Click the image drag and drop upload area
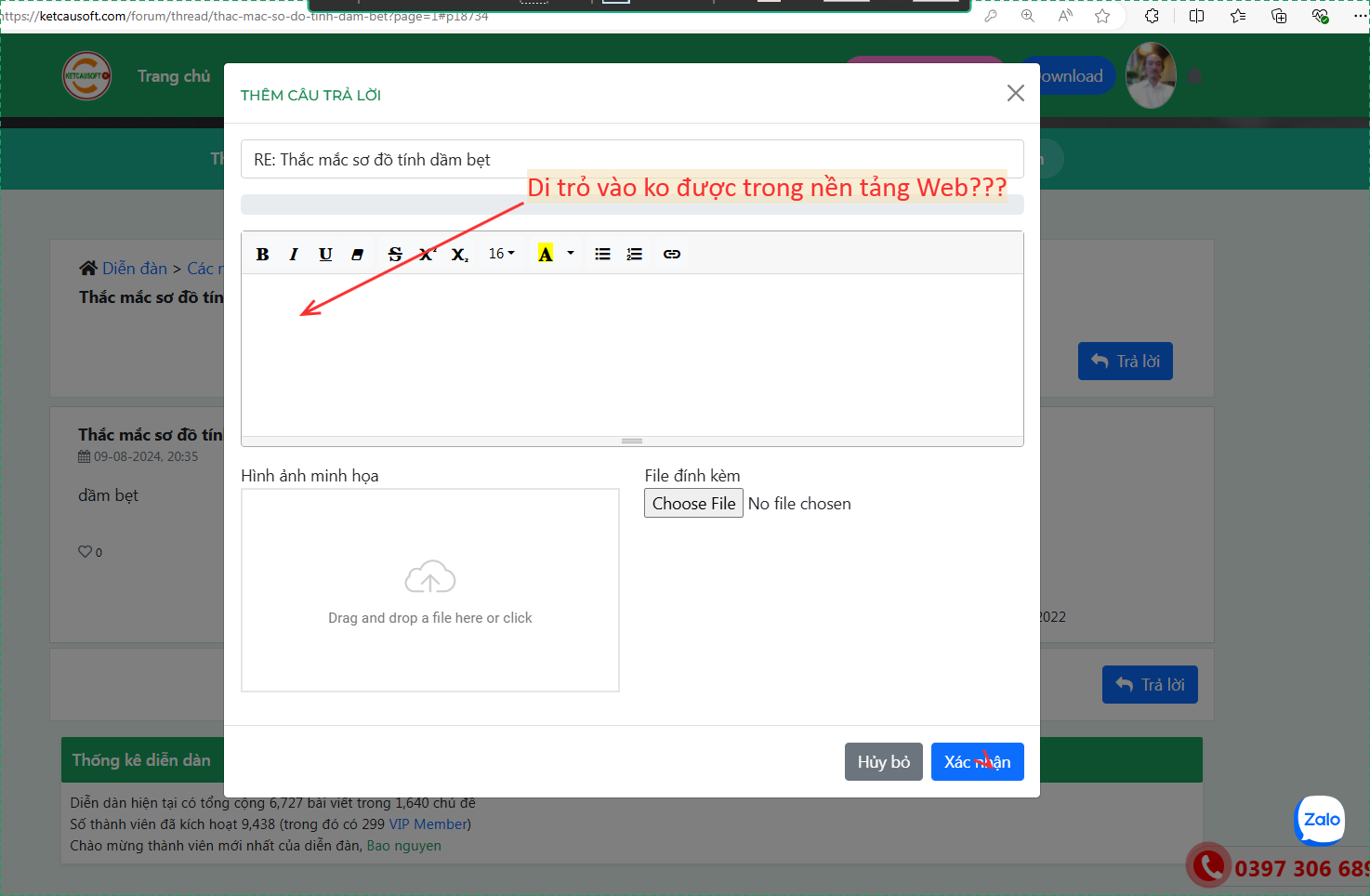Image resolution: width=1370 pixels, height=896 pixels. pos(430,590)
